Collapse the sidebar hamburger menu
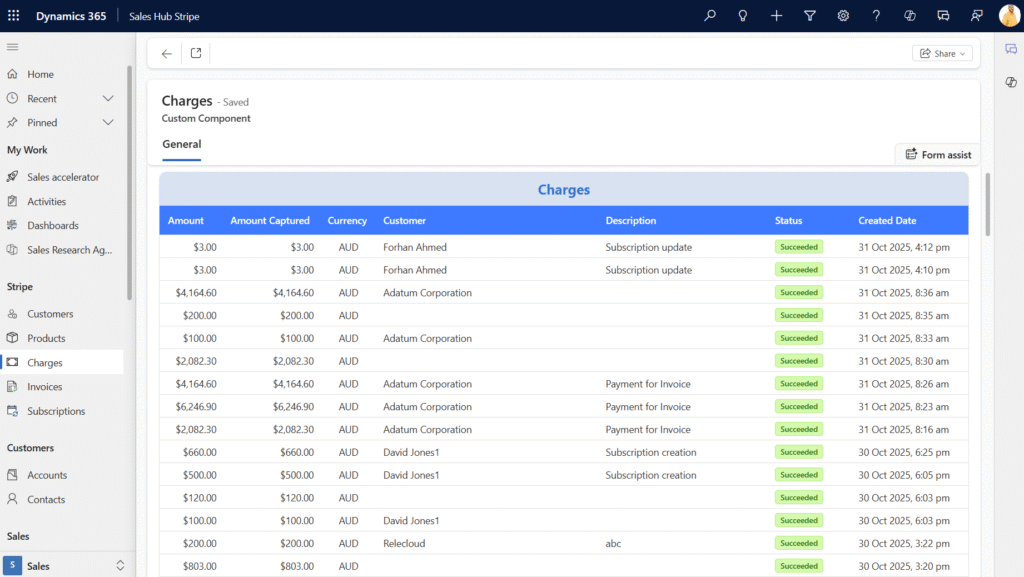 (x=13, y=47)
